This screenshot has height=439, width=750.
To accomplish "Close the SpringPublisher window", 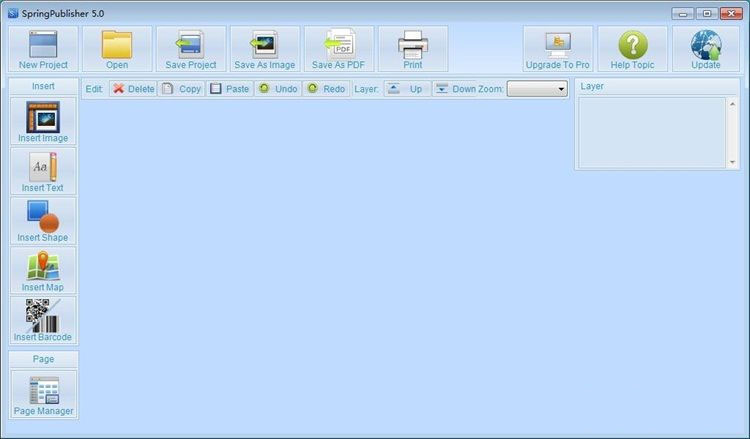I will tap(731, 13).
